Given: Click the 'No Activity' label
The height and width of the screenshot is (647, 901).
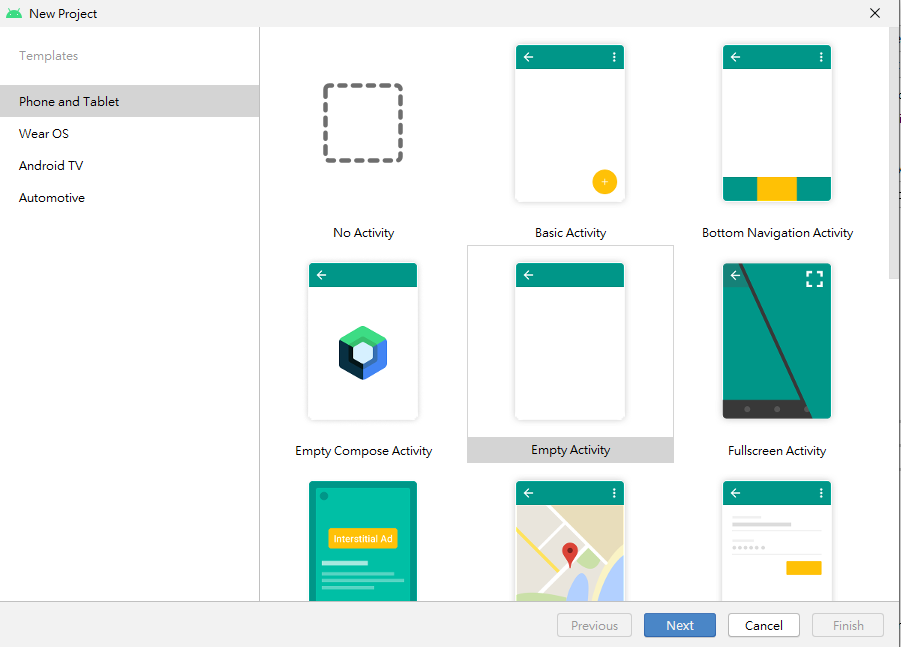Looking at the screenshot, I should coord(364,233).
